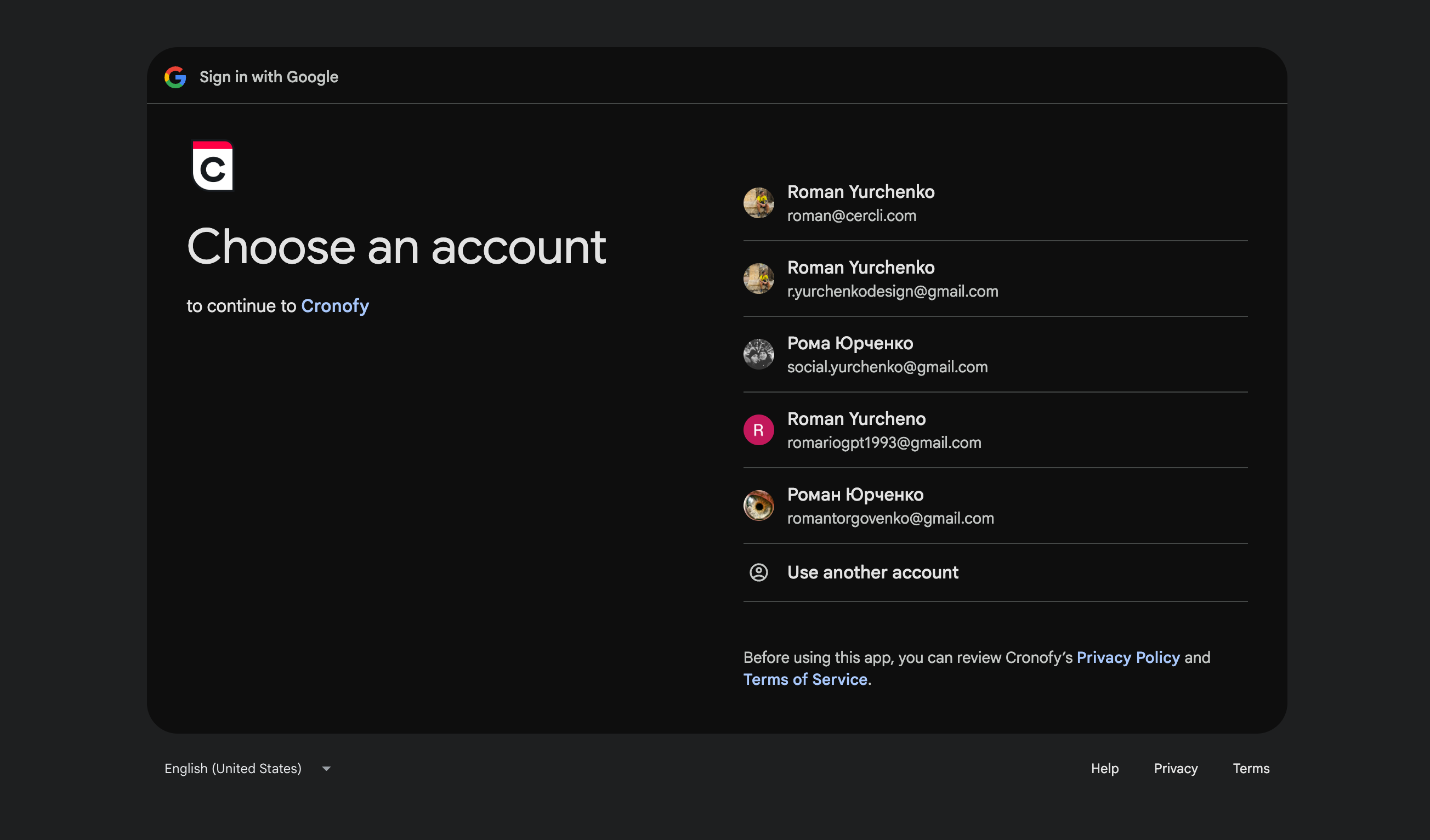The width and height of the screenshot is (1430, 840).
Task: Select avatar for r.yurchenkodesign@gmail.com account
Action: [759, 279]
